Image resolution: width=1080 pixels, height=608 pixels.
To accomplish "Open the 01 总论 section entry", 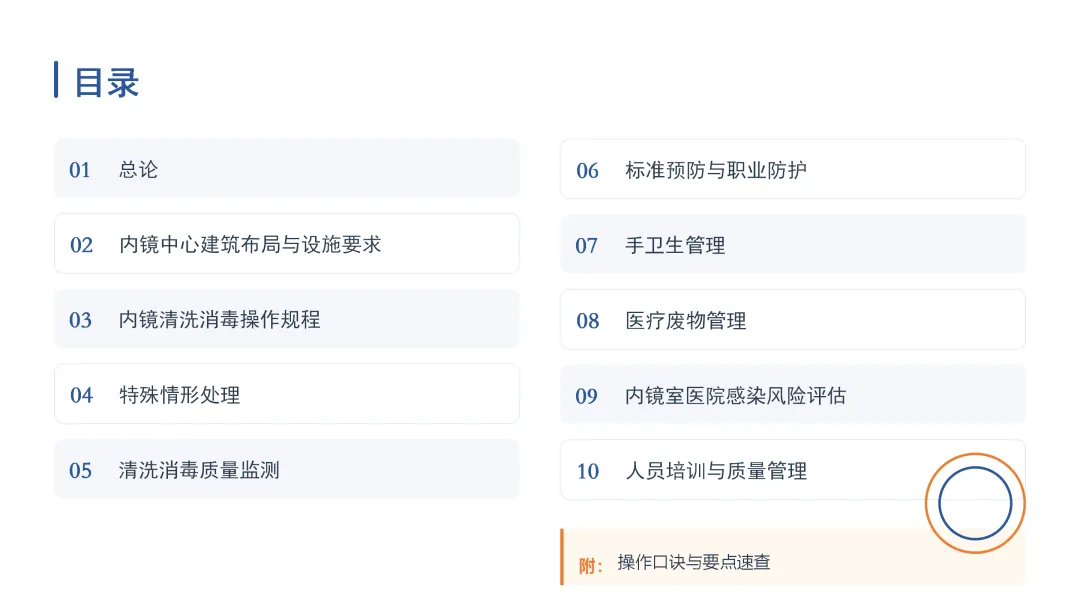I will (x=287, y=169).
